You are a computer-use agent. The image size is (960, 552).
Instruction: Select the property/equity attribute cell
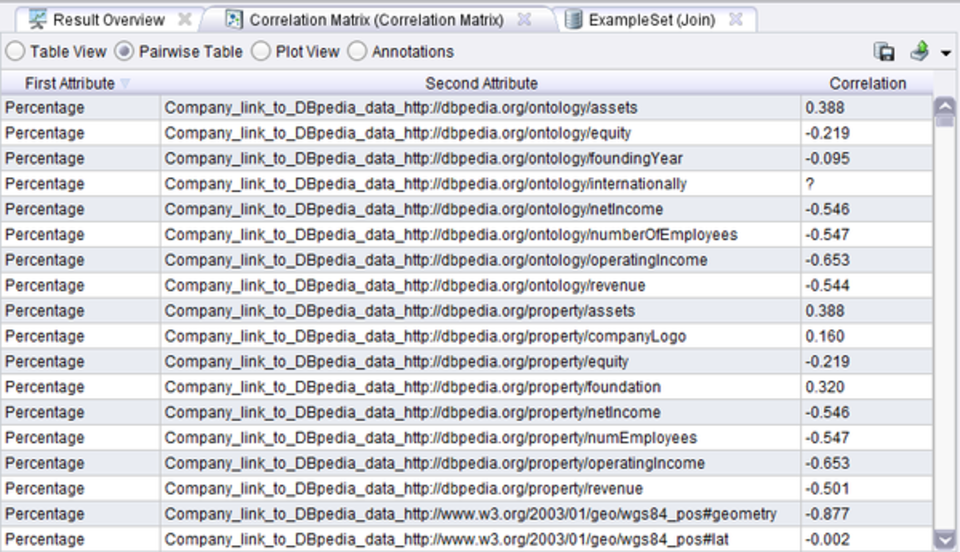(481, 362)
